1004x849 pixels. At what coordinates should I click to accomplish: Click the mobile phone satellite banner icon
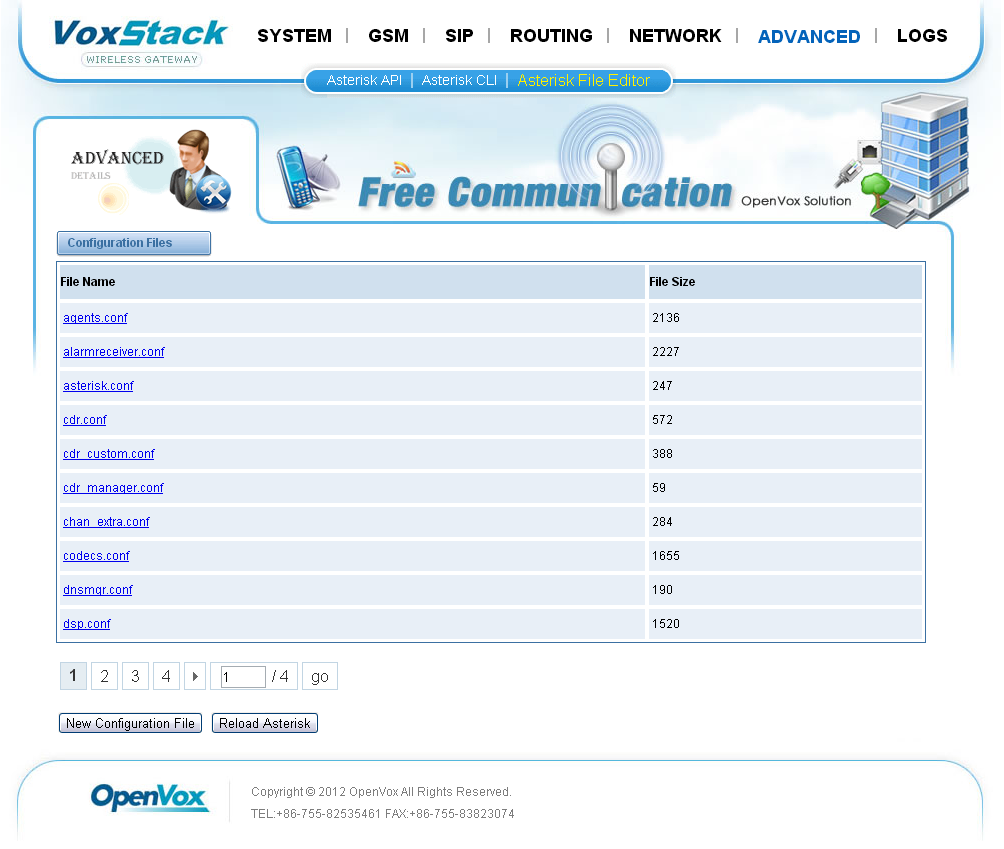(308, 179)
